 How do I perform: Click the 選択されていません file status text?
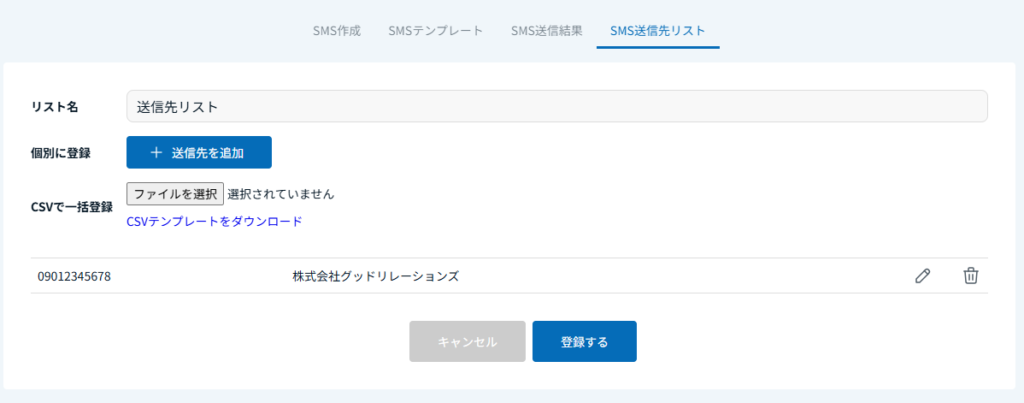[281, 193]
